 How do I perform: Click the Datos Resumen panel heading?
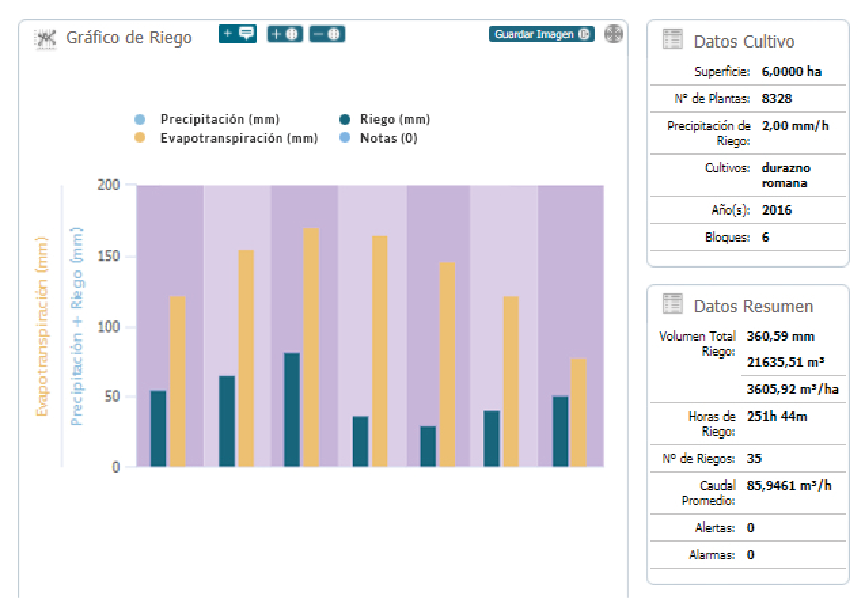(752, 306)
